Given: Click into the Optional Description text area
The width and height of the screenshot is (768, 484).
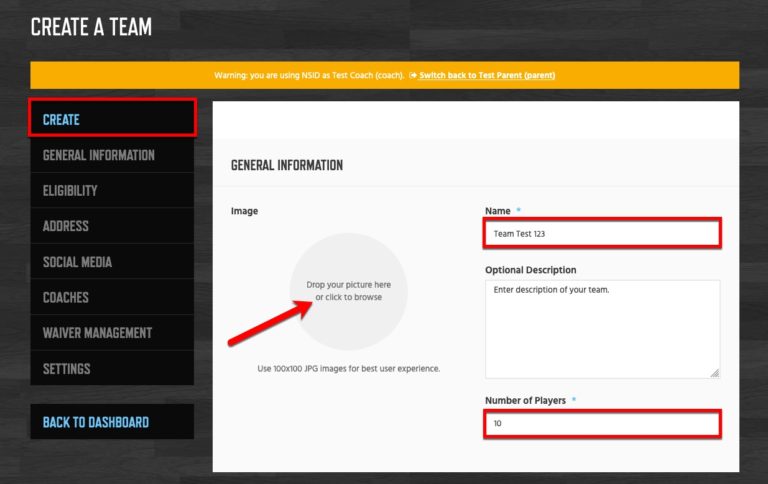Looking at the screenshot, I should (x=601, y=328).
